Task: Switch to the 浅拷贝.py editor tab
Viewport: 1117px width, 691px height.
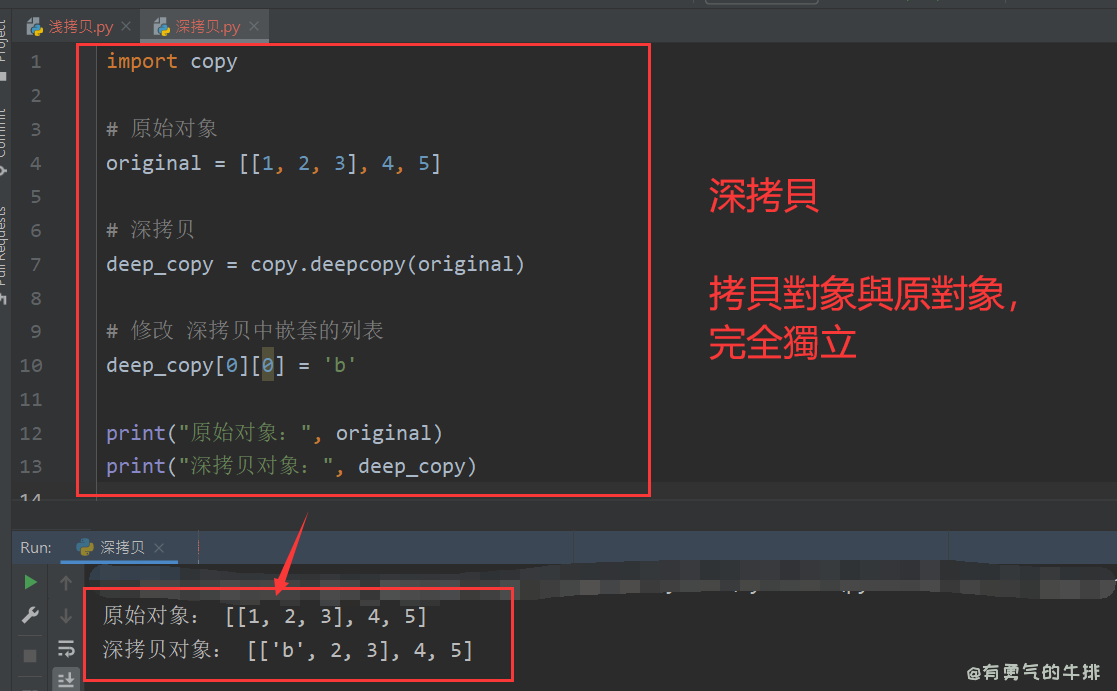Action: tap(75, 27)
